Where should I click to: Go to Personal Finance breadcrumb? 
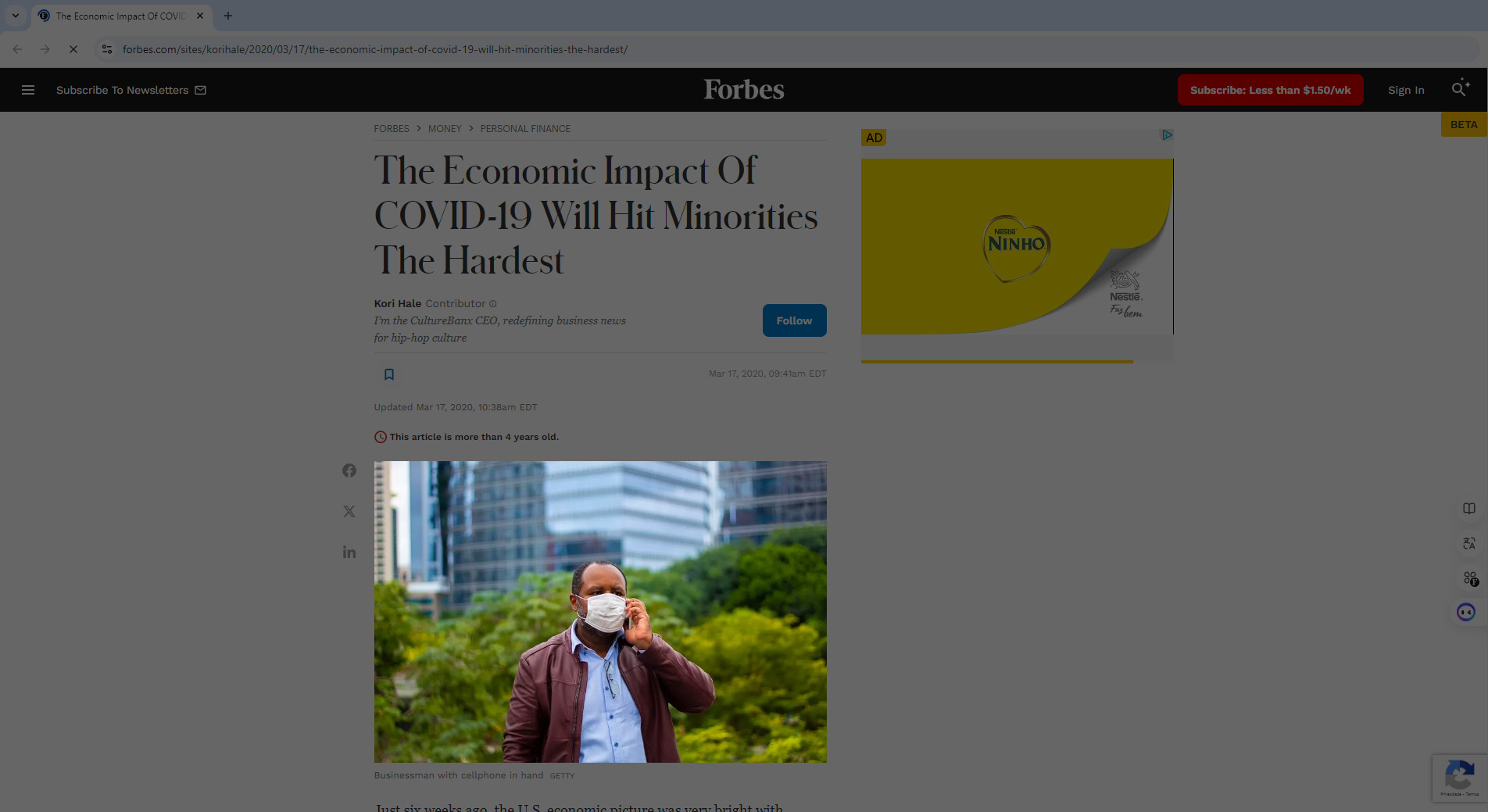[x=525, y=129]
